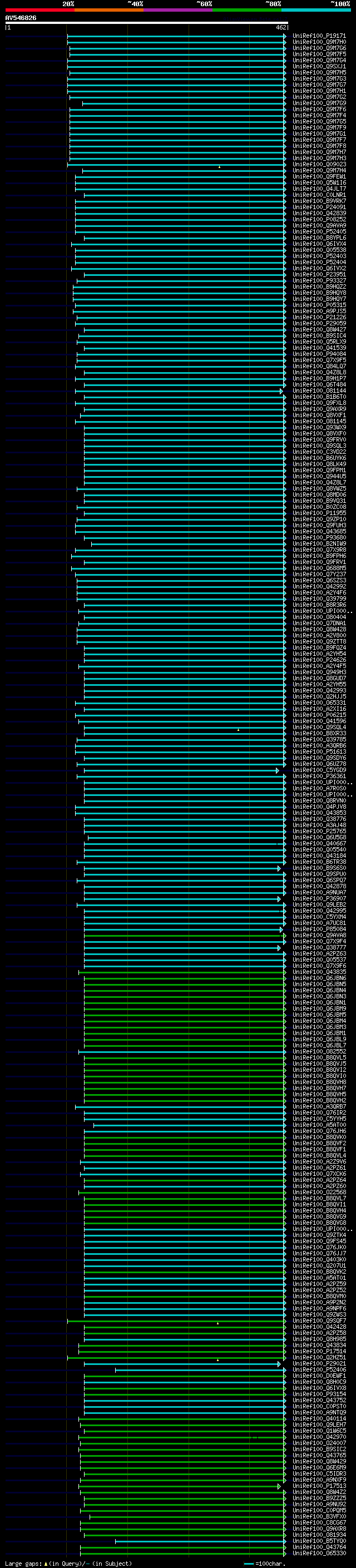Select label UniRef100_Q9SQF7

tap(319, 1321)
